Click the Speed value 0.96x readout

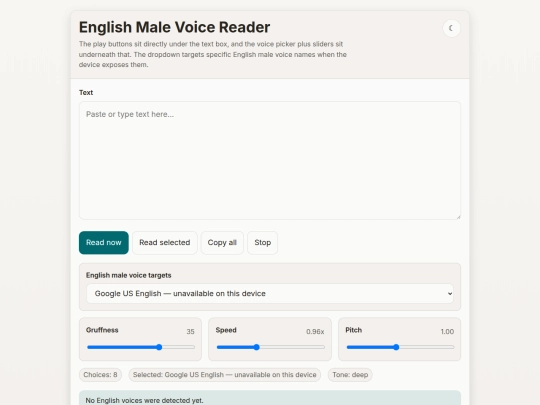315,332
